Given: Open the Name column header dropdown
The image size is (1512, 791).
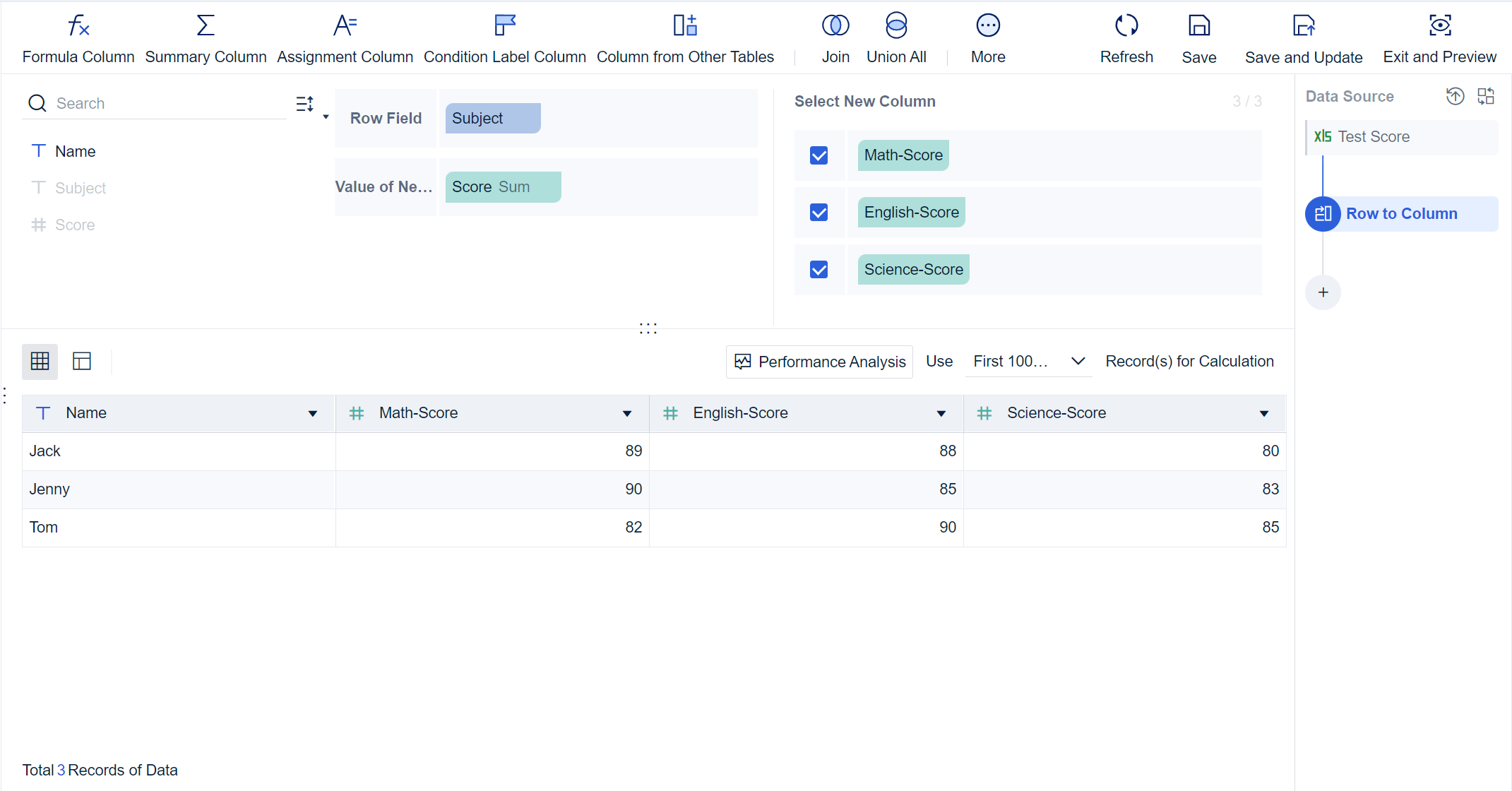Looking at the screenshot, I should (x=313, y=414).
